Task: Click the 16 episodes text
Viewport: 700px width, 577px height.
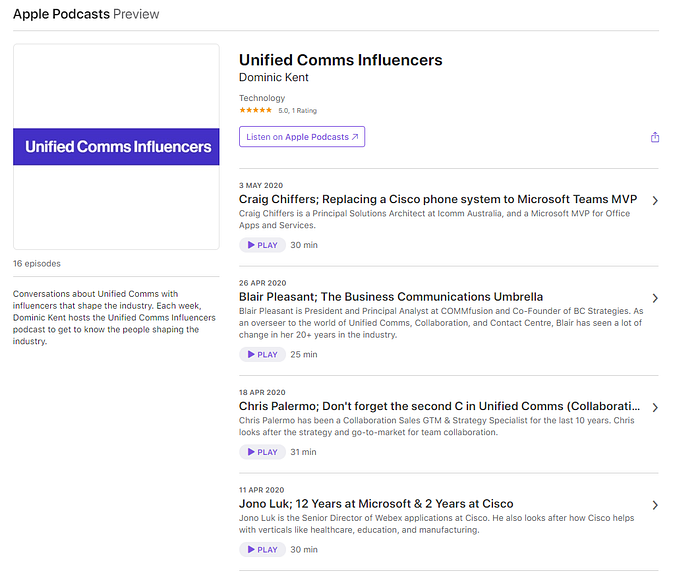Action: [x=37, y=263]
